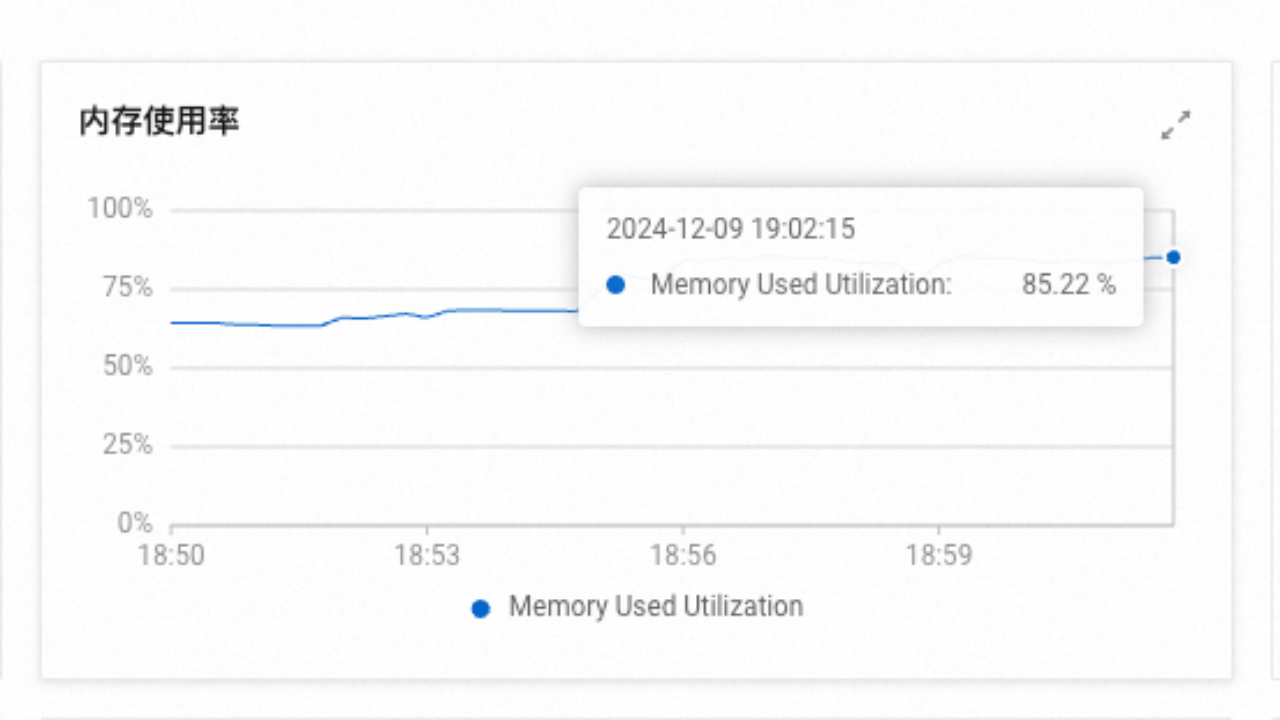Click the 50% y-axis label
Image resolution: width=1280 pixels, height=720 pixels.
127,366
